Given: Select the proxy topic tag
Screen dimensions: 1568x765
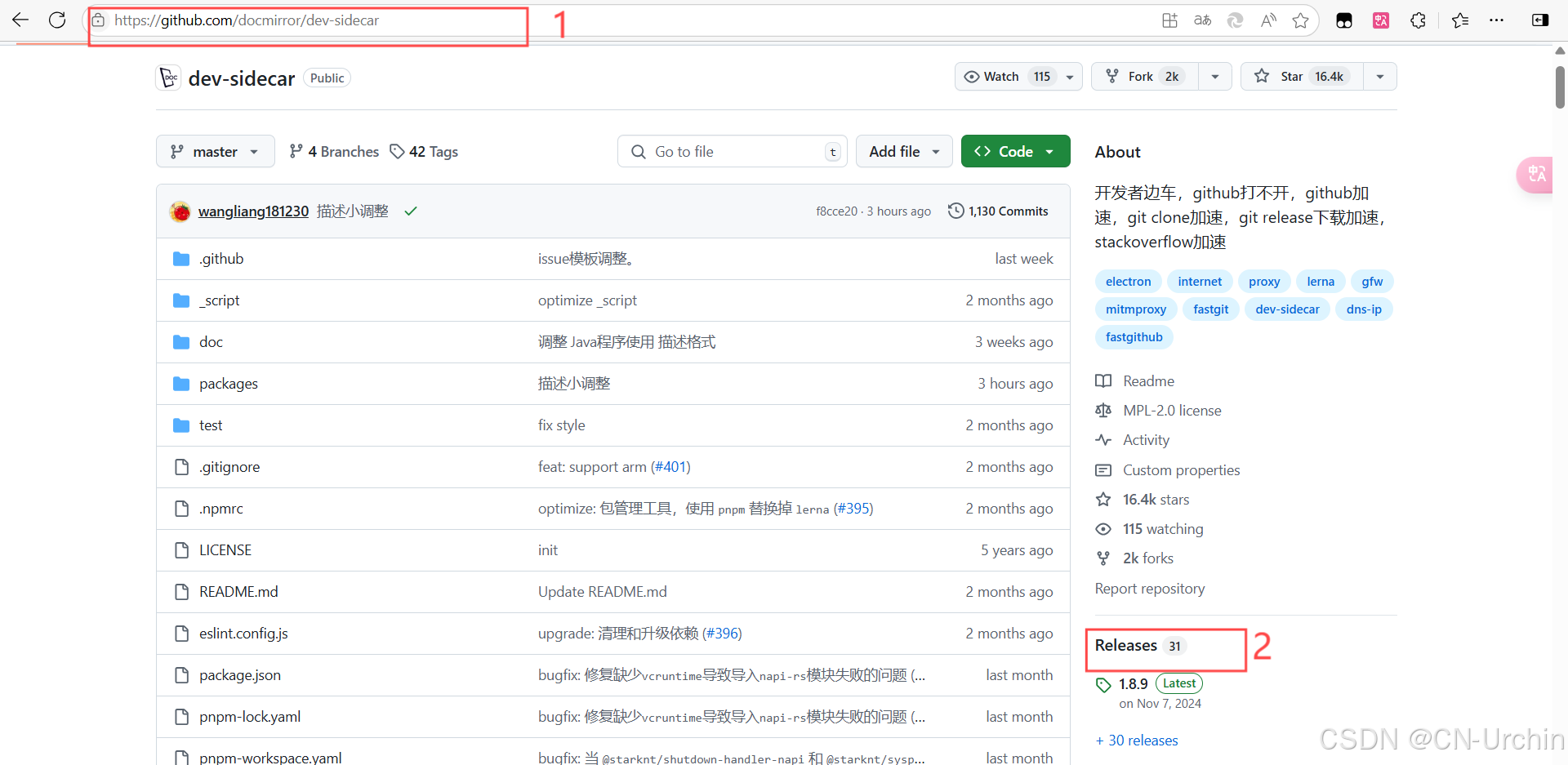Looking at the screenshot, I should 1264,282.
